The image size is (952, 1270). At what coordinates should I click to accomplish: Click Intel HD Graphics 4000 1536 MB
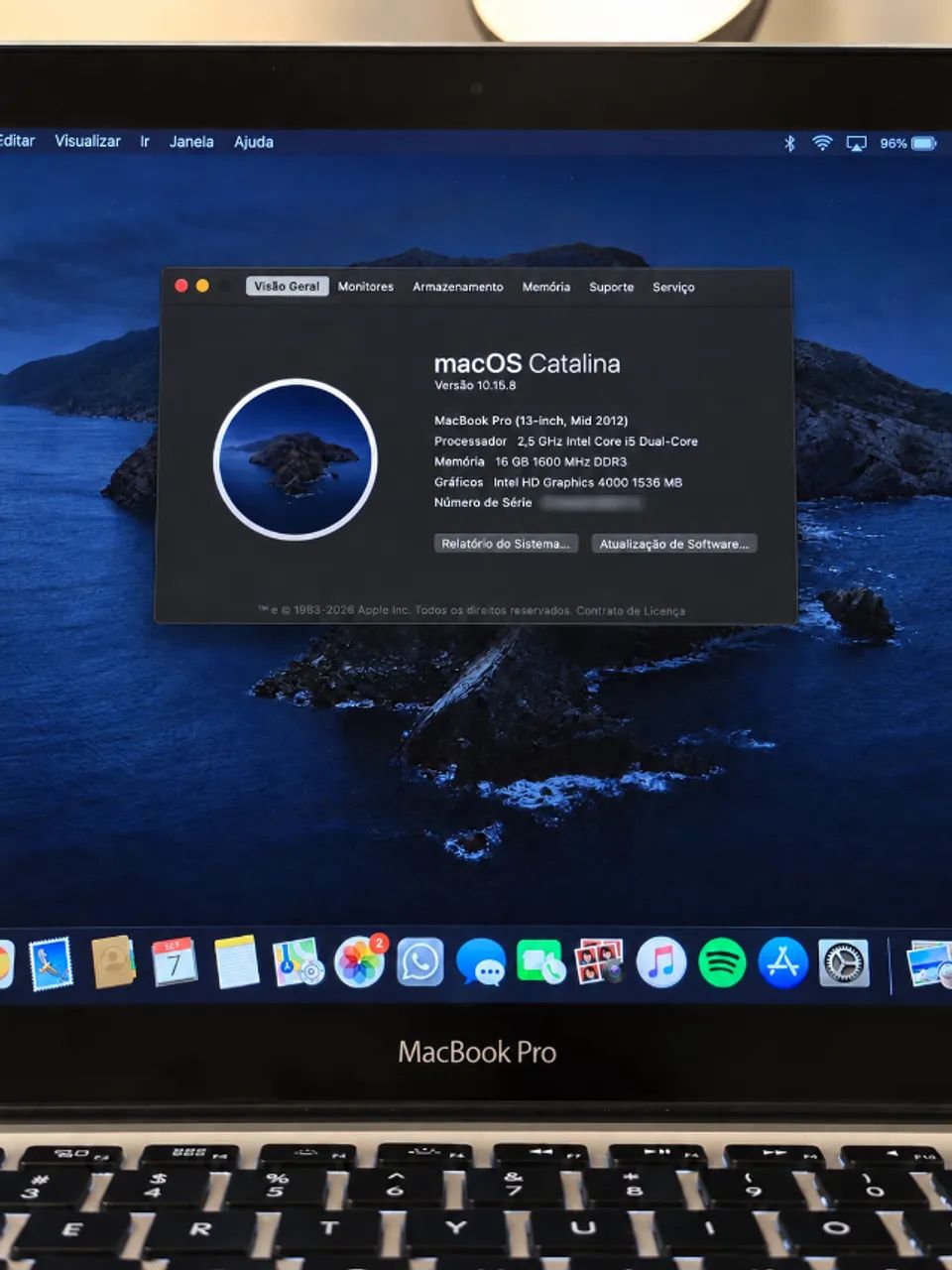coord(588,482)
